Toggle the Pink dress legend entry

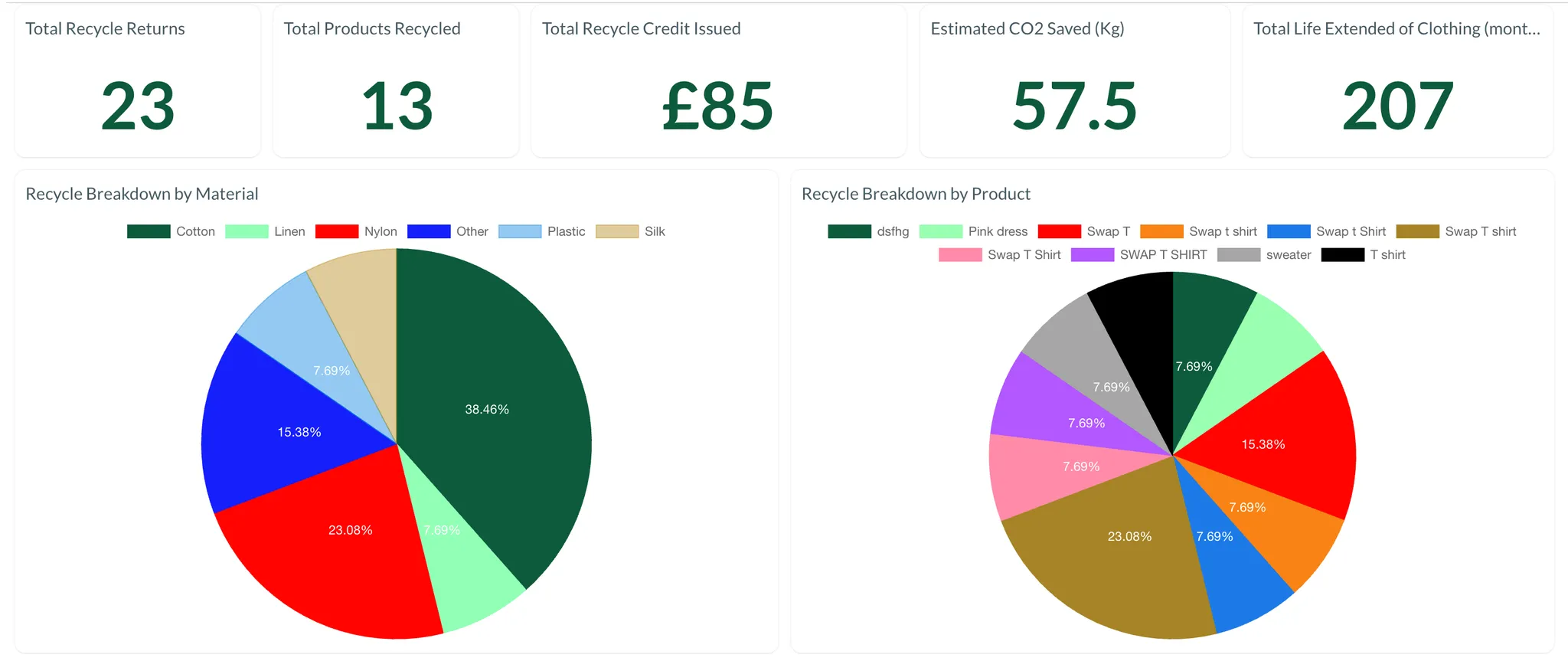pos(973,231)
